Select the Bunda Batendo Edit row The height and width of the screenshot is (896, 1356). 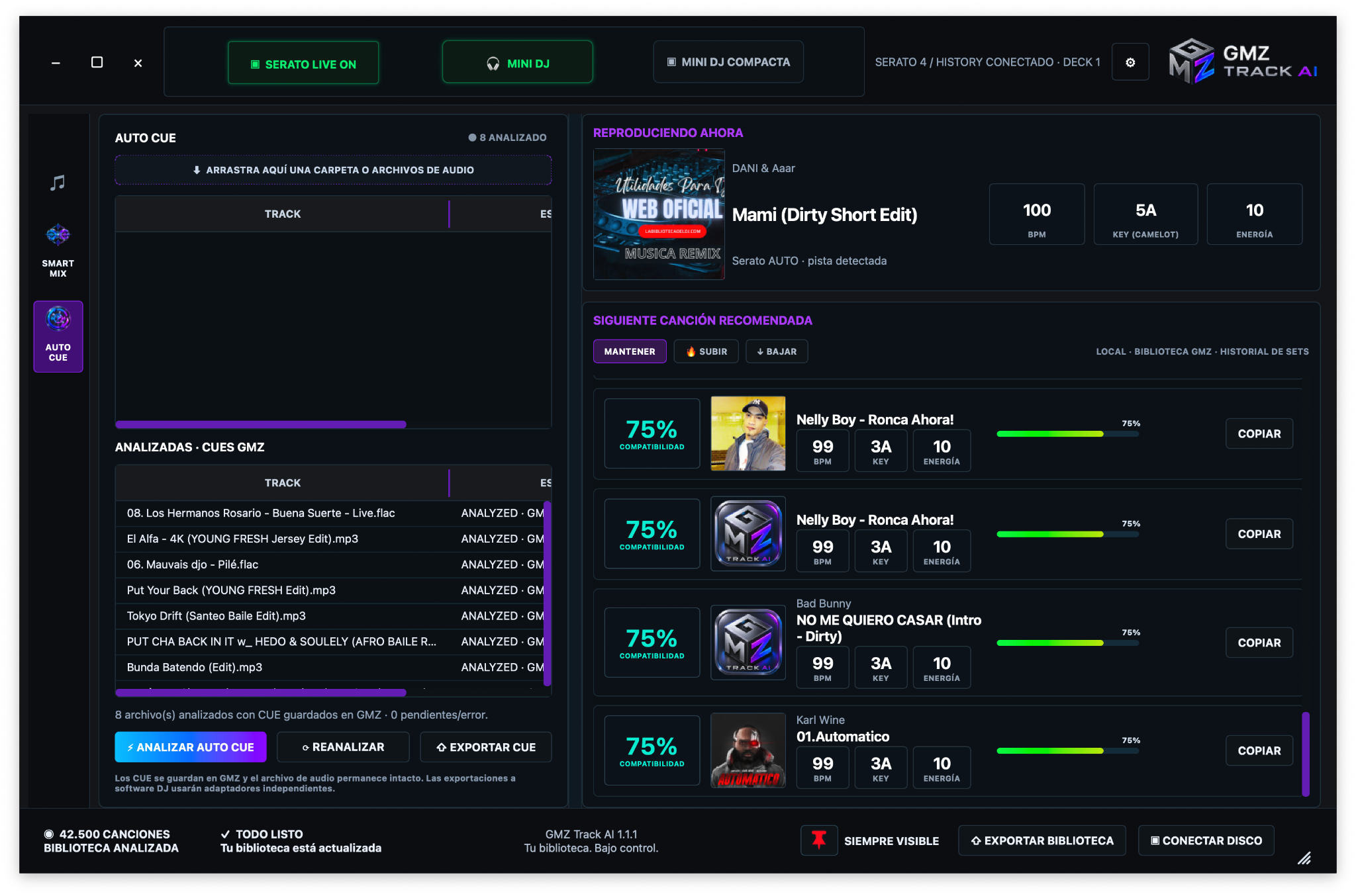pyautogui.click(x=330, y=668)
